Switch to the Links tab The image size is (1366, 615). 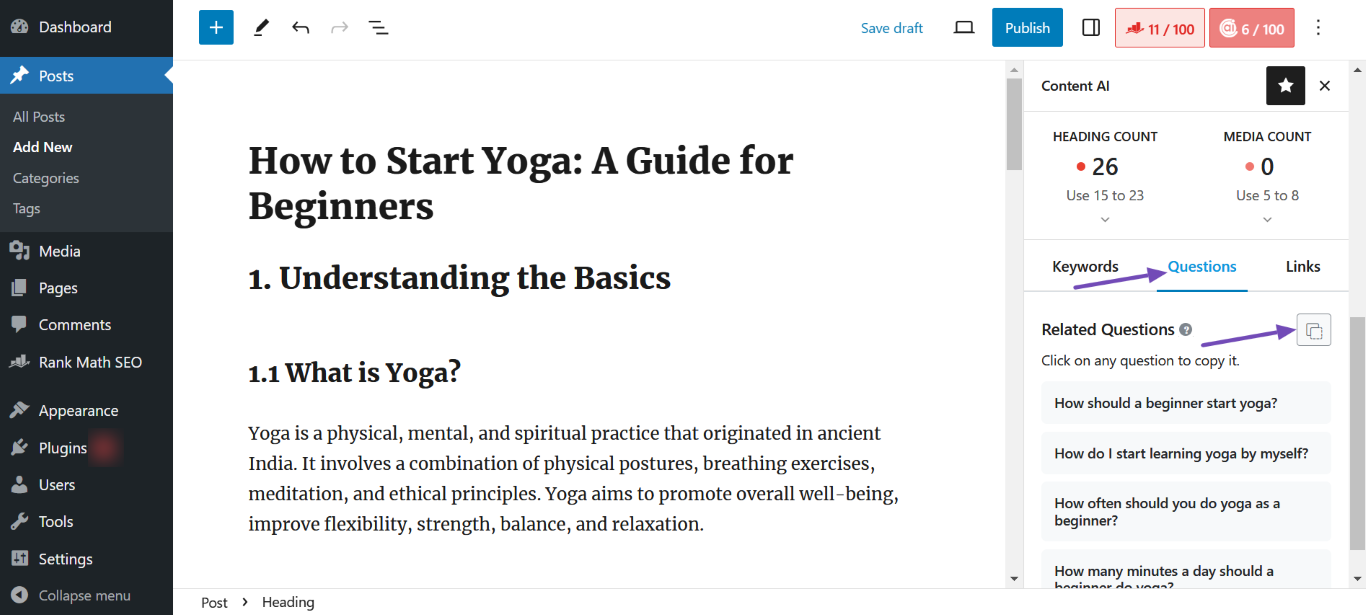(x=1303, y=266)
